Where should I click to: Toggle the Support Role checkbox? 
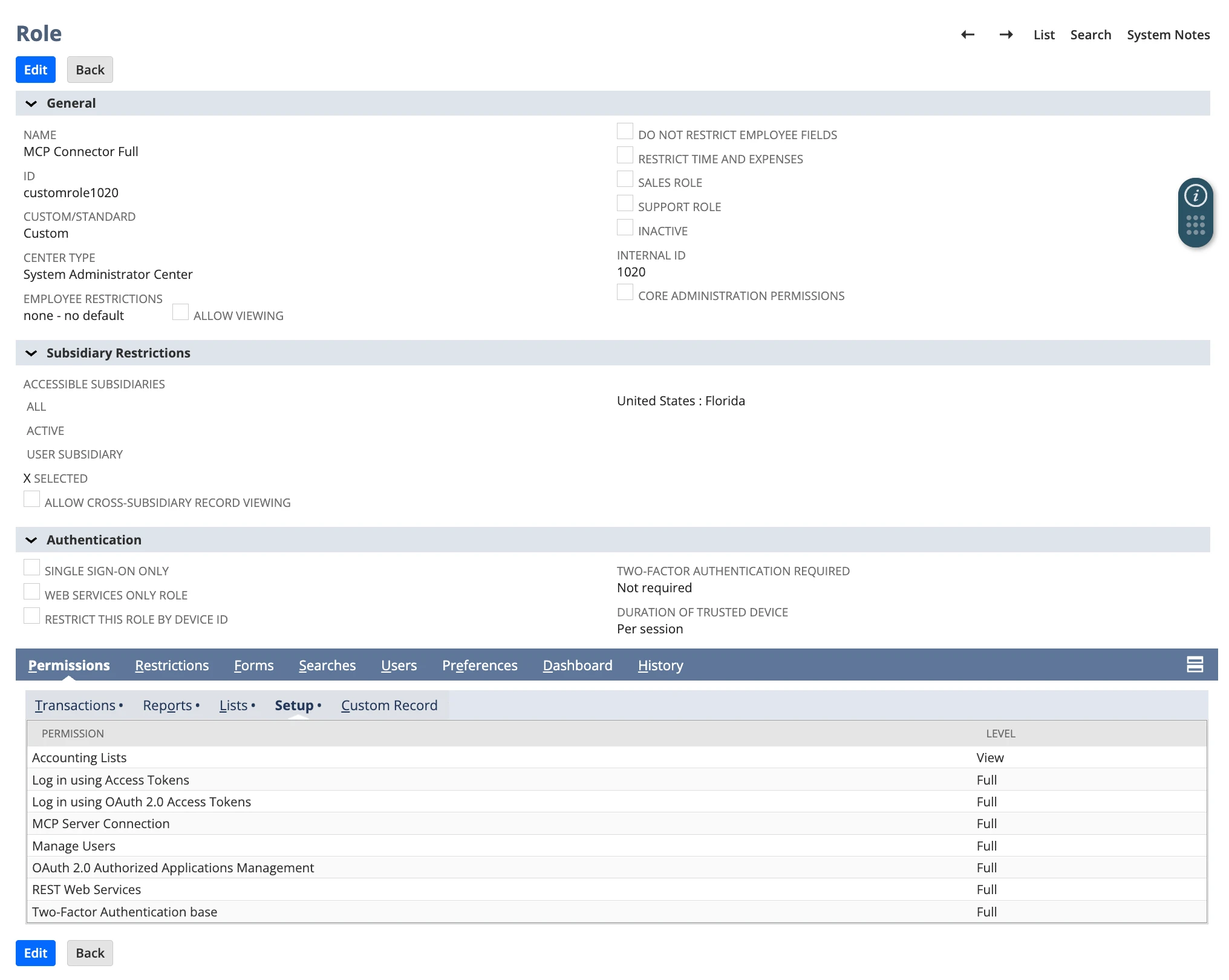click(x=625, y=203)
